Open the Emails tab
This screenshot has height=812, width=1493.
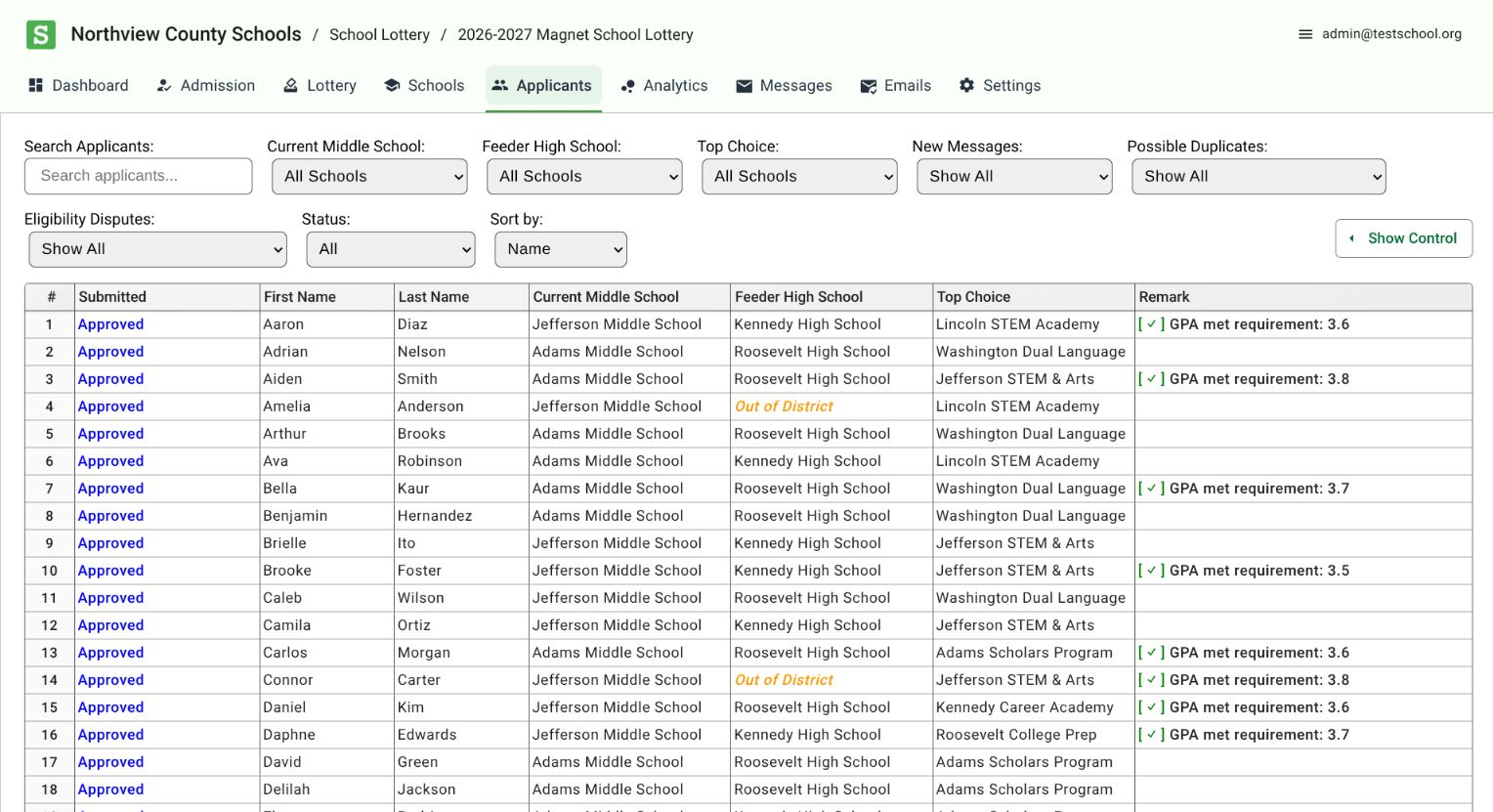[896, 85]
